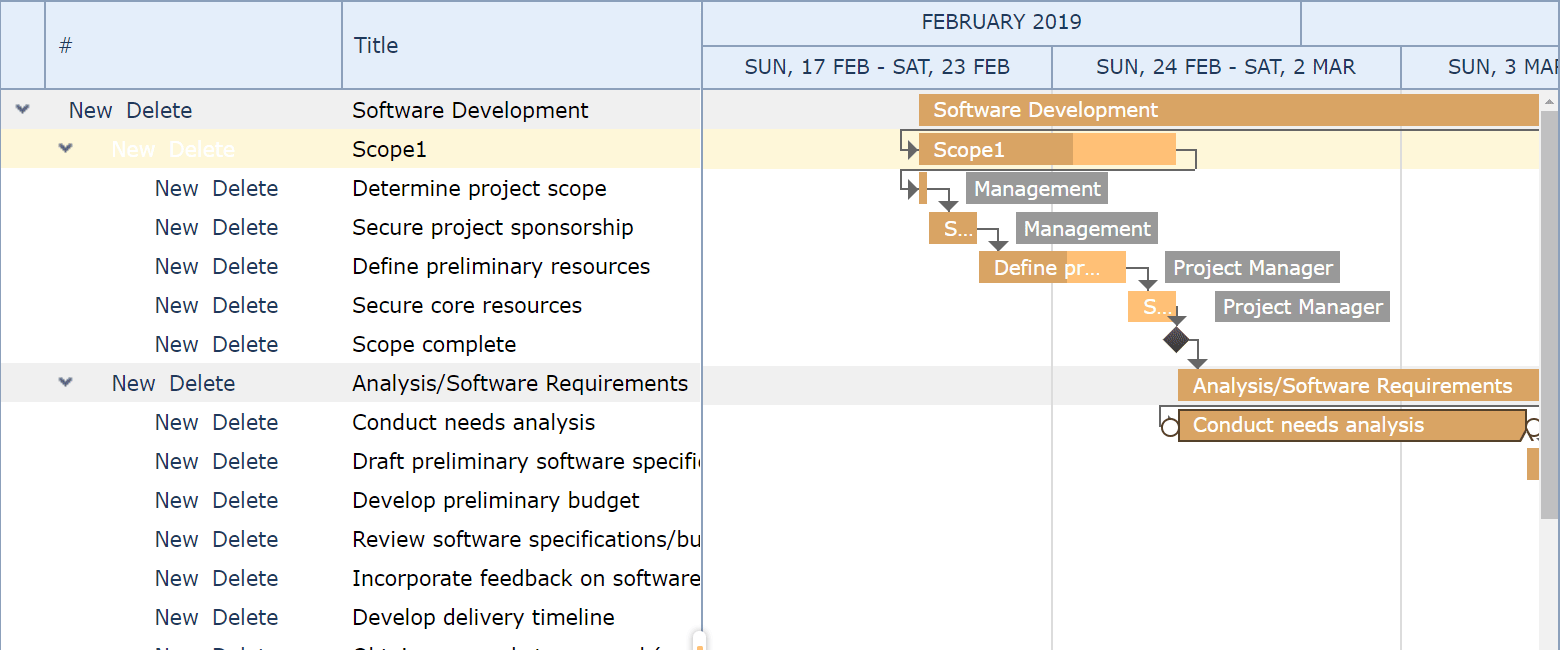Click left dependency circle on Conduct needs analysis
Viewport: 1560px width, 650px height.
[1168, 425]
